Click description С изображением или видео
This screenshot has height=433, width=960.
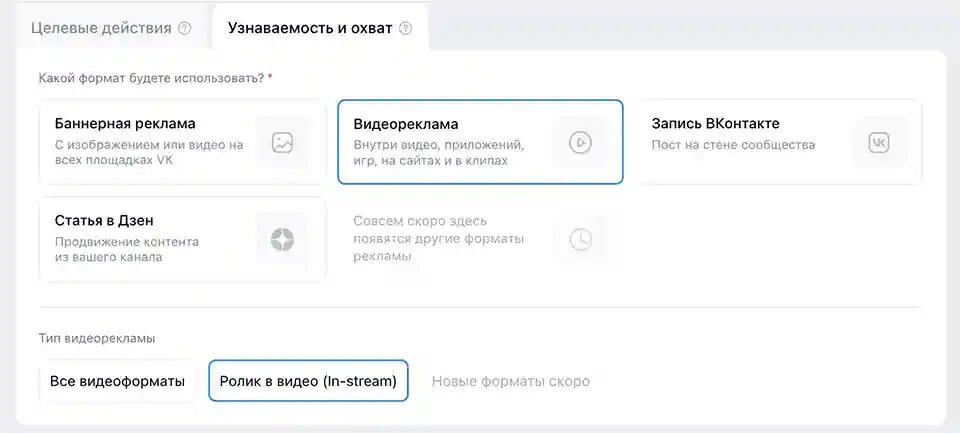[x=149, y=153]
